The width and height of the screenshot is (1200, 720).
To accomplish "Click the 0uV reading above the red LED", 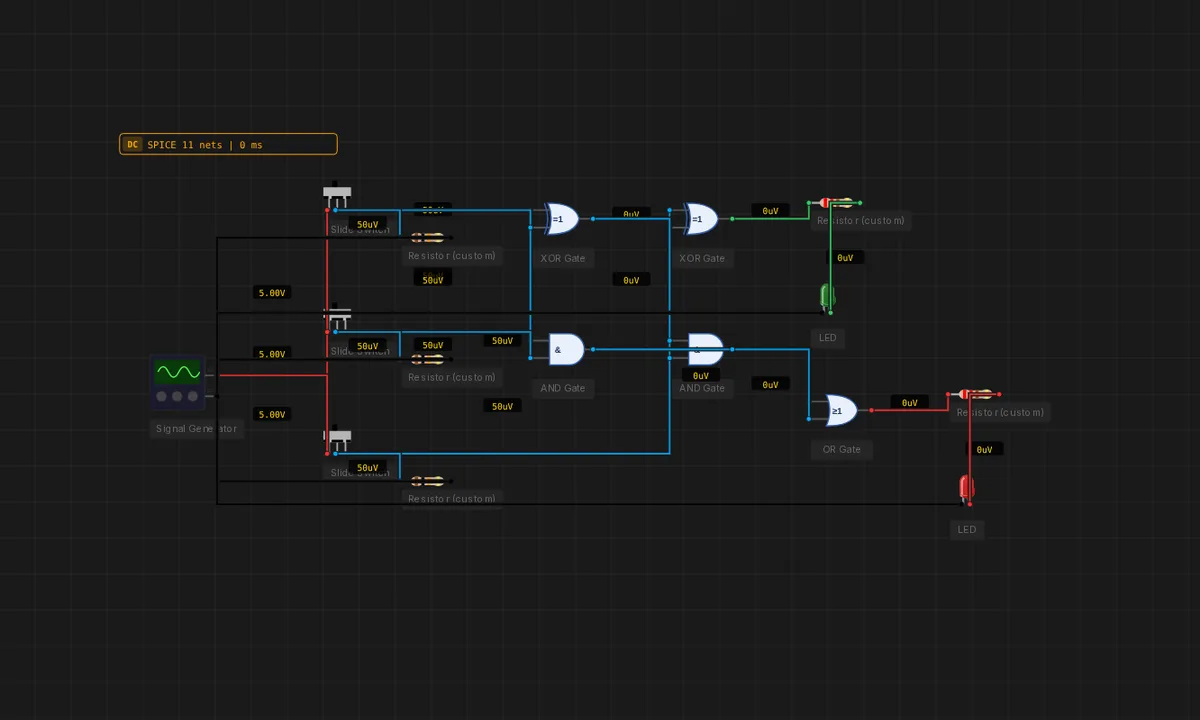I will coord(984,450).
